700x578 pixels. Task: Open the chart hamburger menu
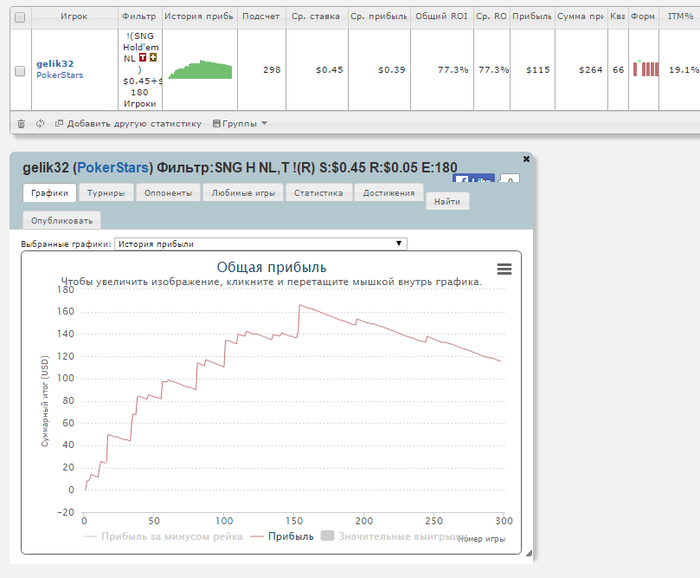coord(504,269)
